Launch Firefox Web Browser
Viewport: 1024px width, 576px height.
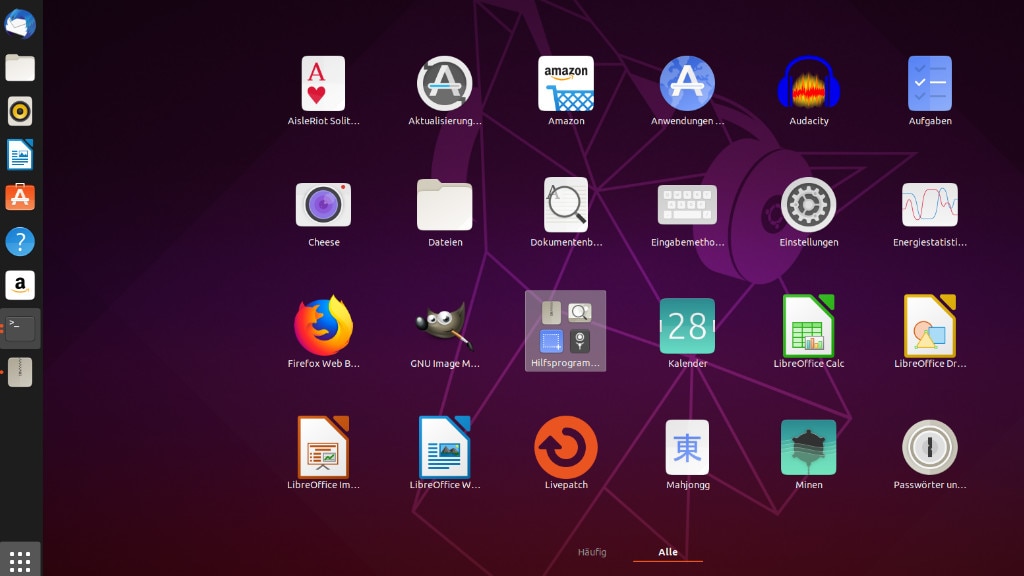[x=322, y=326]
